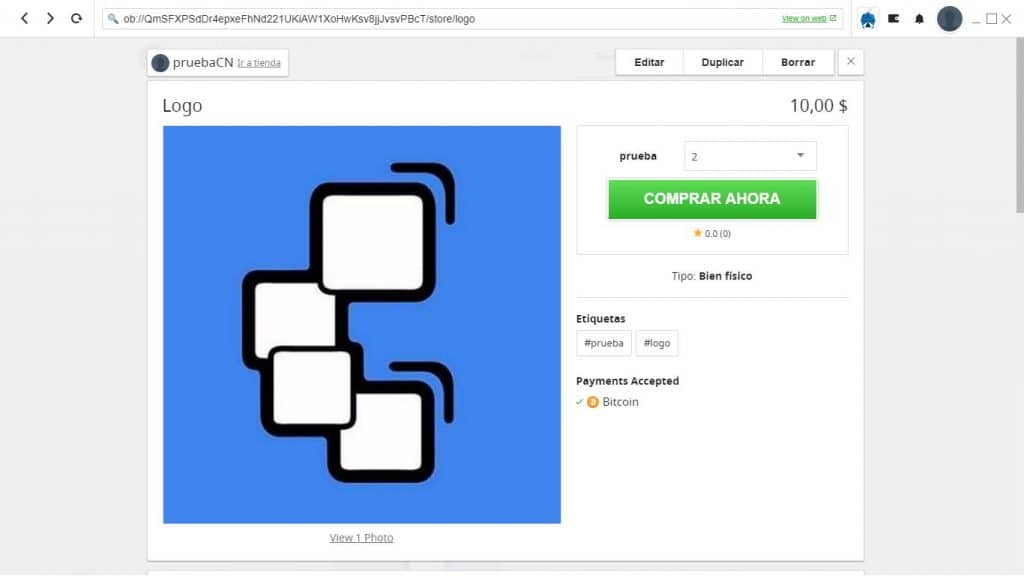Viewport: 1024px width, 576px height.
Task: Click the search magnifier in address bar
Action: click(113, 19)
